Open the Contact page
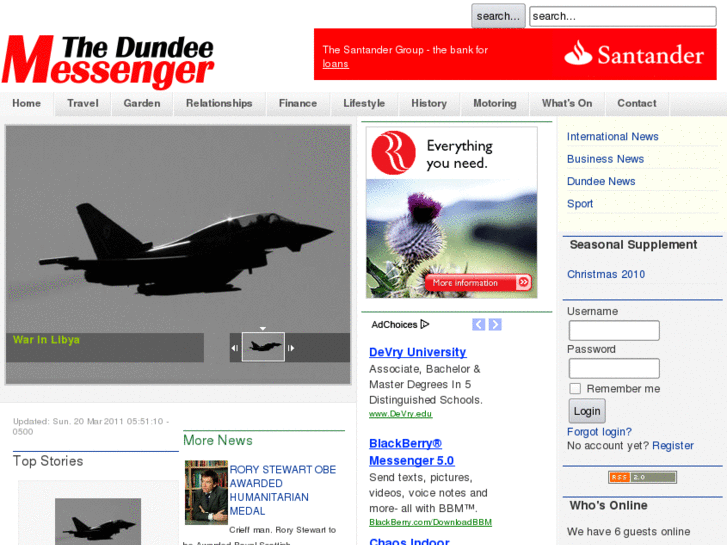The height and width of the screenshot is (545, 727). pyautogui.click(x=637, y=103)
